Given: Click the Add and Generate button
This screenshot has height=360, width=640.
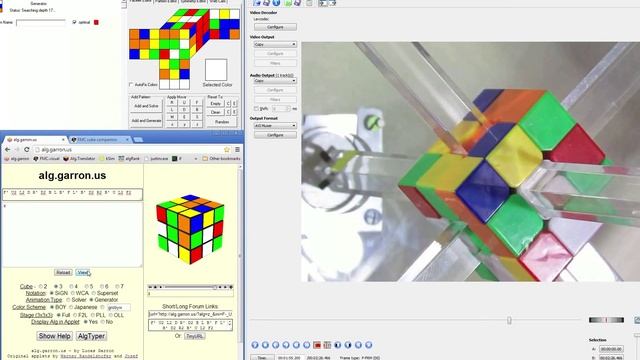Looking at the screenshot, I should 146,121.
